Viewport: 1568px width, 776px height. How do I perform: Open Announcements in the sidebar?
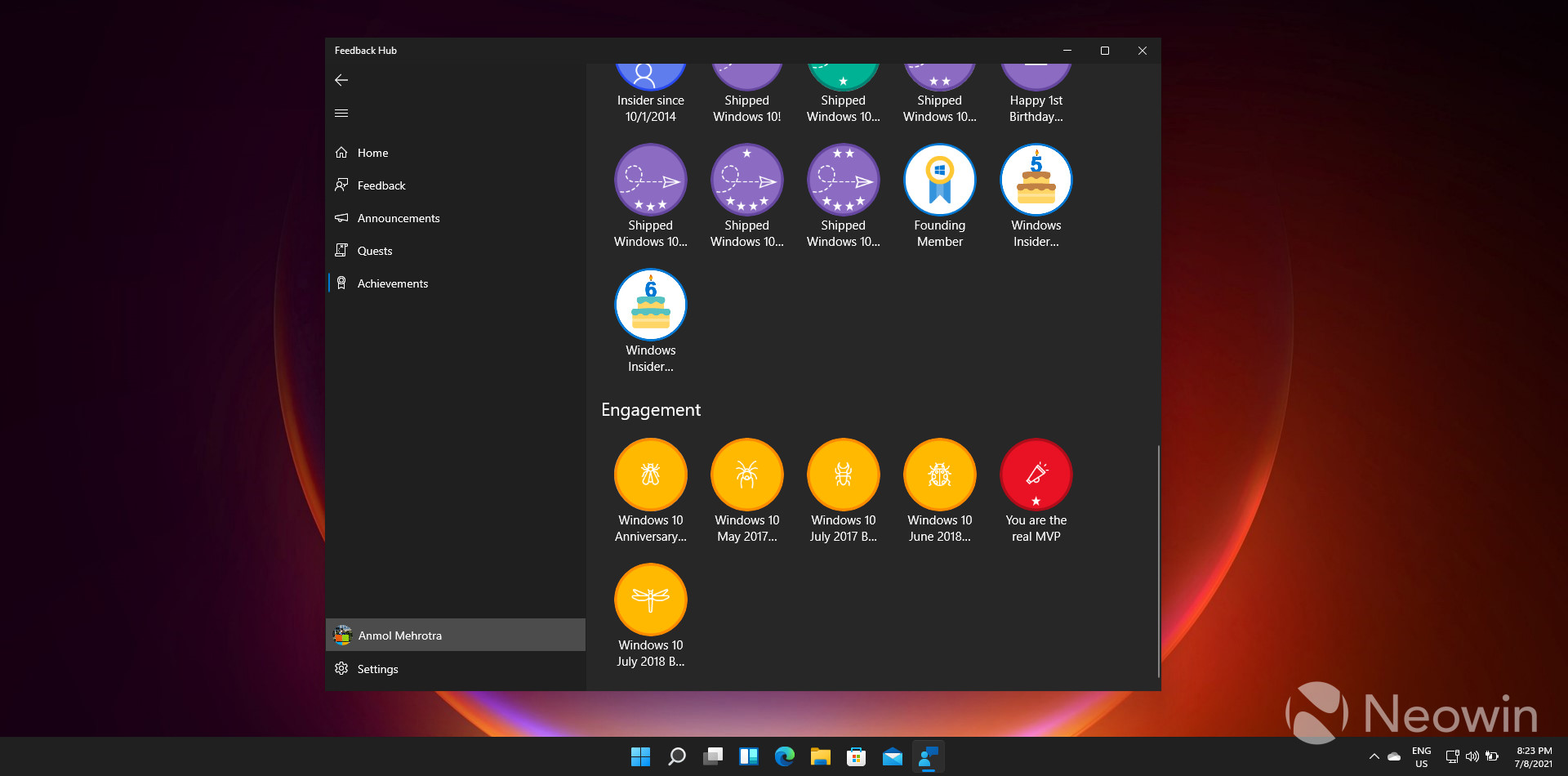click(456, 218)
